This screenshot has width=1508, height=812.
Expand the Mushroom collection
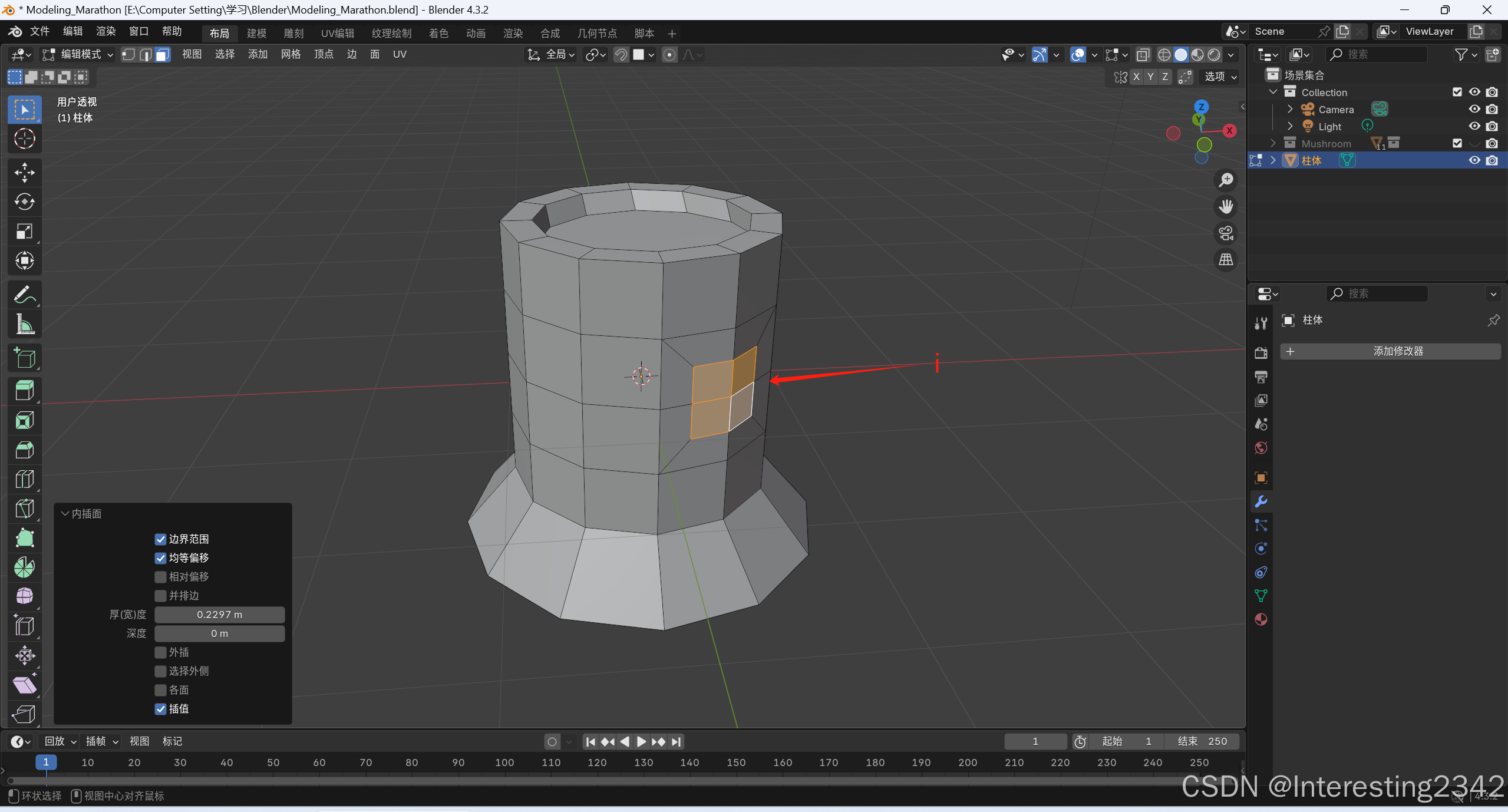pyautogui.click(x=1273, y=143)
